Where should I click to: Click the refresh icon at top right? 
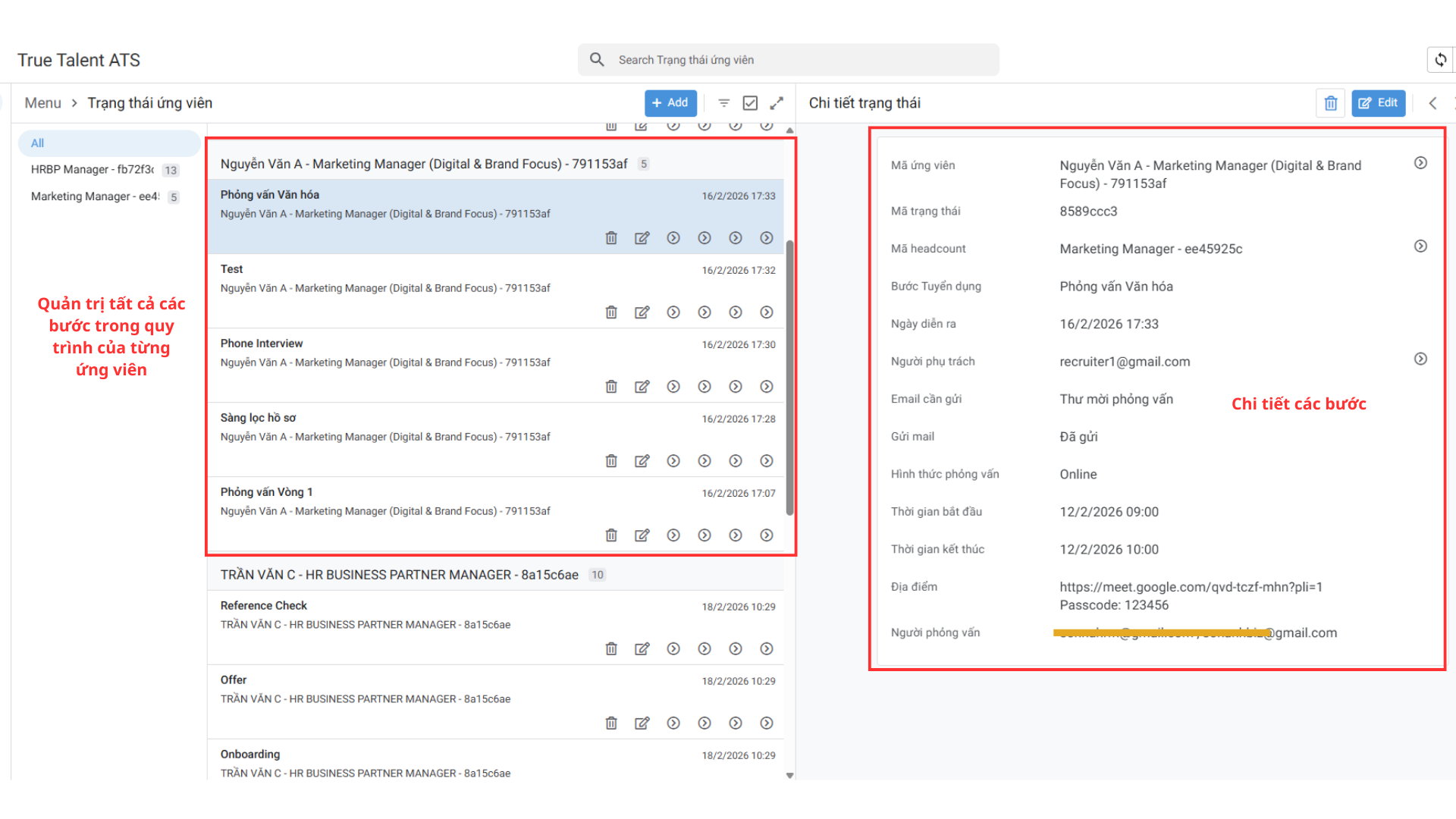tap(1440, 60)
